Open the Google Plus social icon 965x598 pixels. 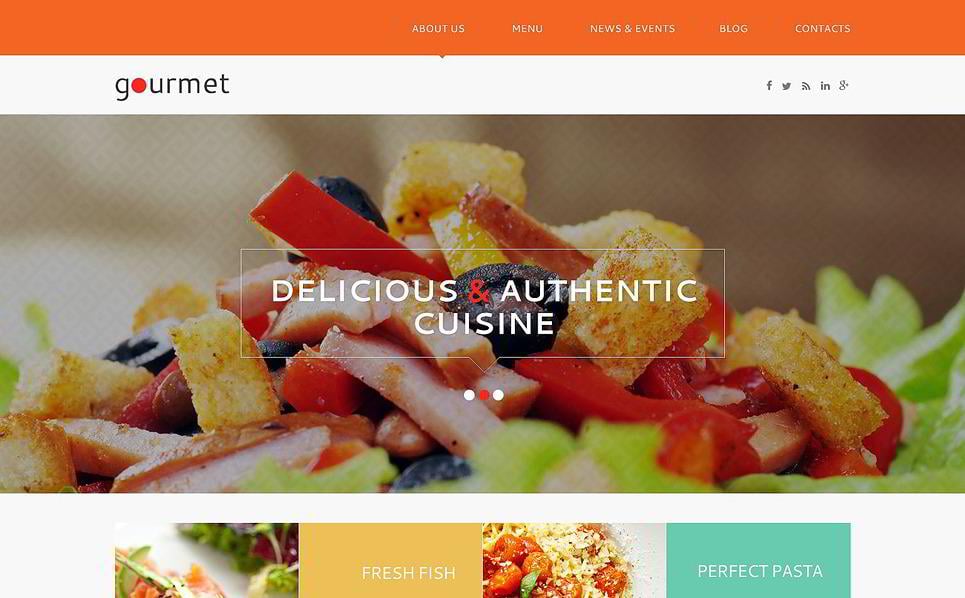click(x=844, y=86)
